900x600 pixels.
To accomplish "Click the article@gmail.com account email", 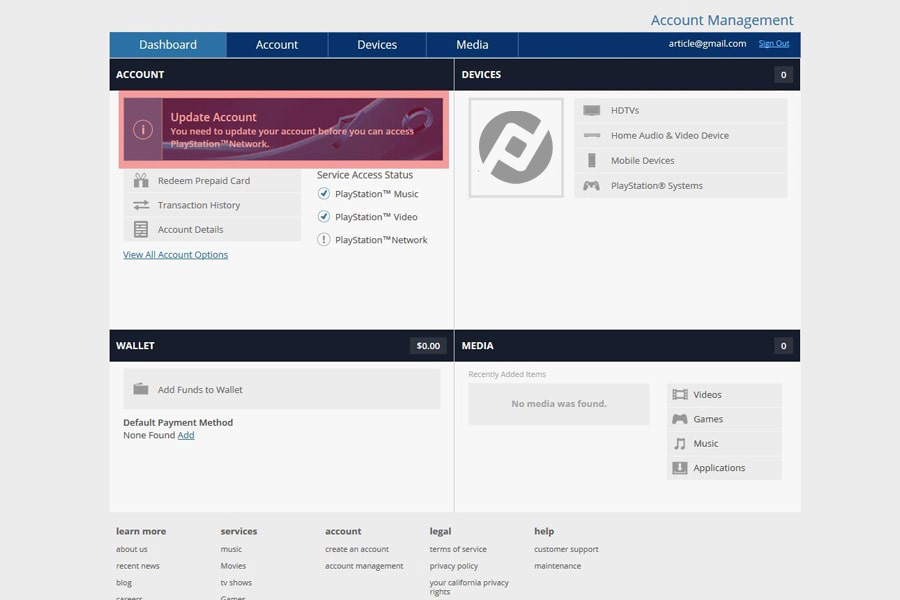I will point(707,44).
